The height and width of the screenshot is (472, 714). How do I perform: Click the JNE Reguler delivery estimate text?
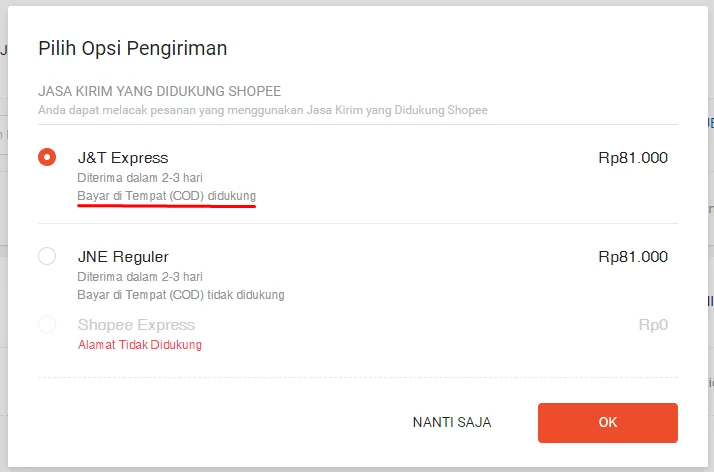[140, 276]
